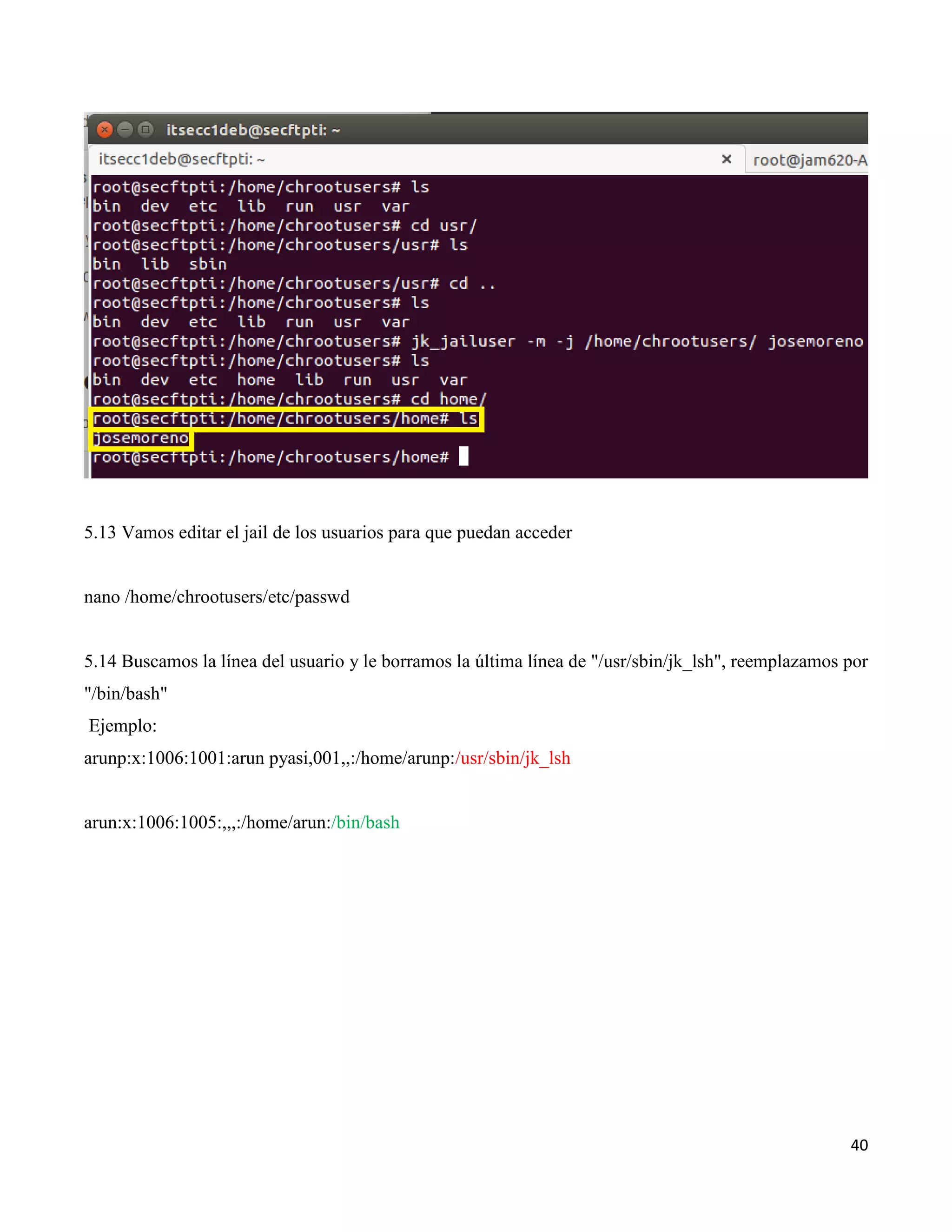The height and width of the screenshot is (1232, 952).
Task: Click green '/bin/bash' text
Action: [365, 822]
